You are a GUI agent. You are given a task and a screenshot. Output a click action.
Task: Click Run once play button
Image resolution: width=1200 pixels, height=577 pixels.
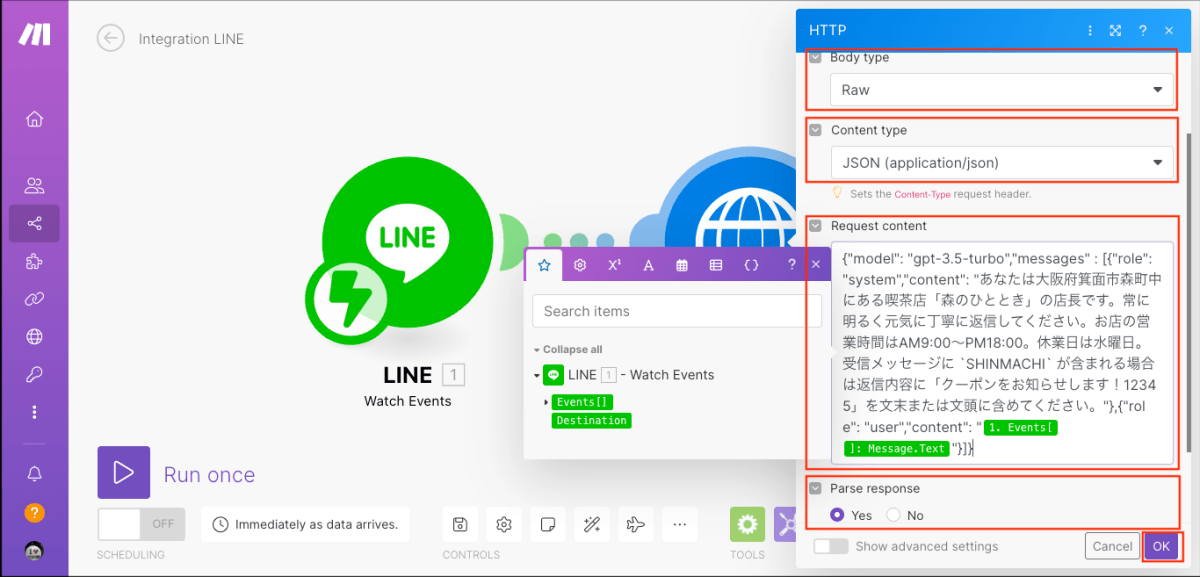point(123,472)
